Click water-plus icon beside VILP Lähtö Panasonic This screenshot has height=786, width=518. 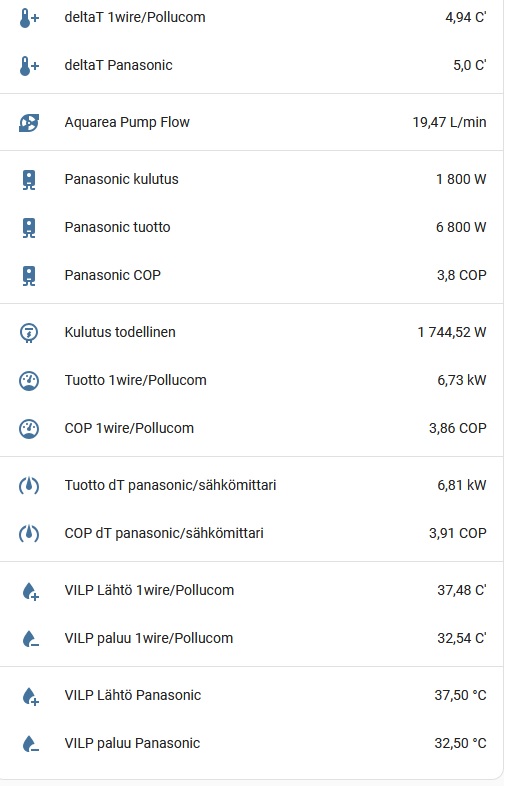click(30, 696)
